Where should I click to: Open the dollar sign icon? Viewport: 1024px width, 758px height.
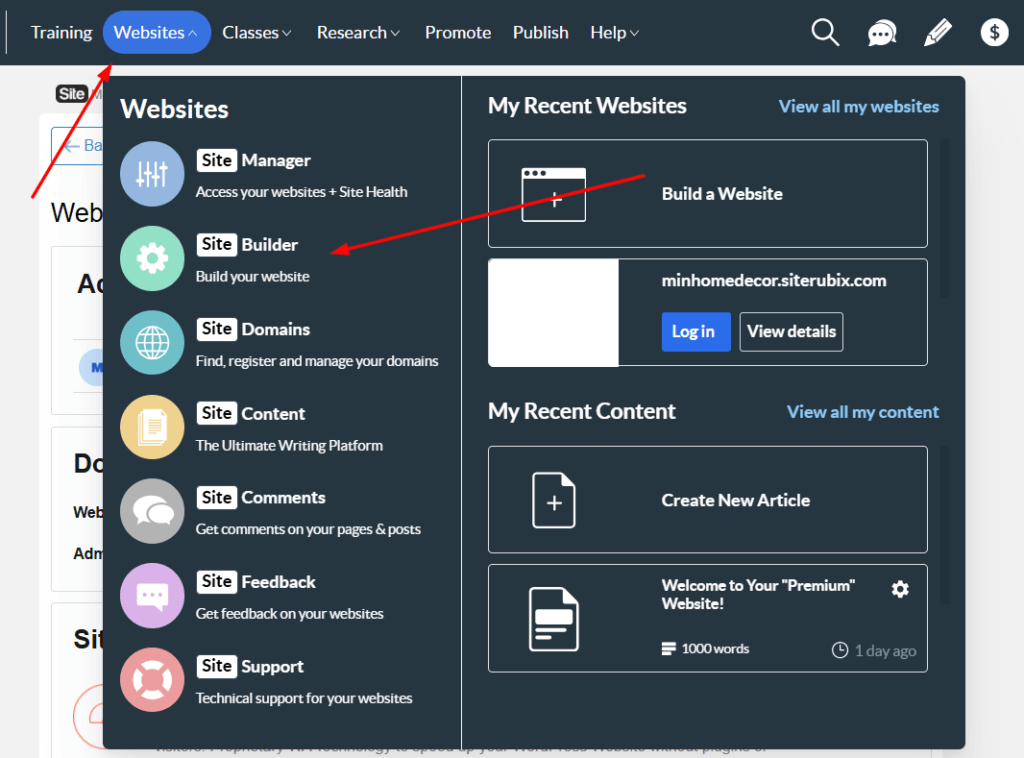coord(994,32)
